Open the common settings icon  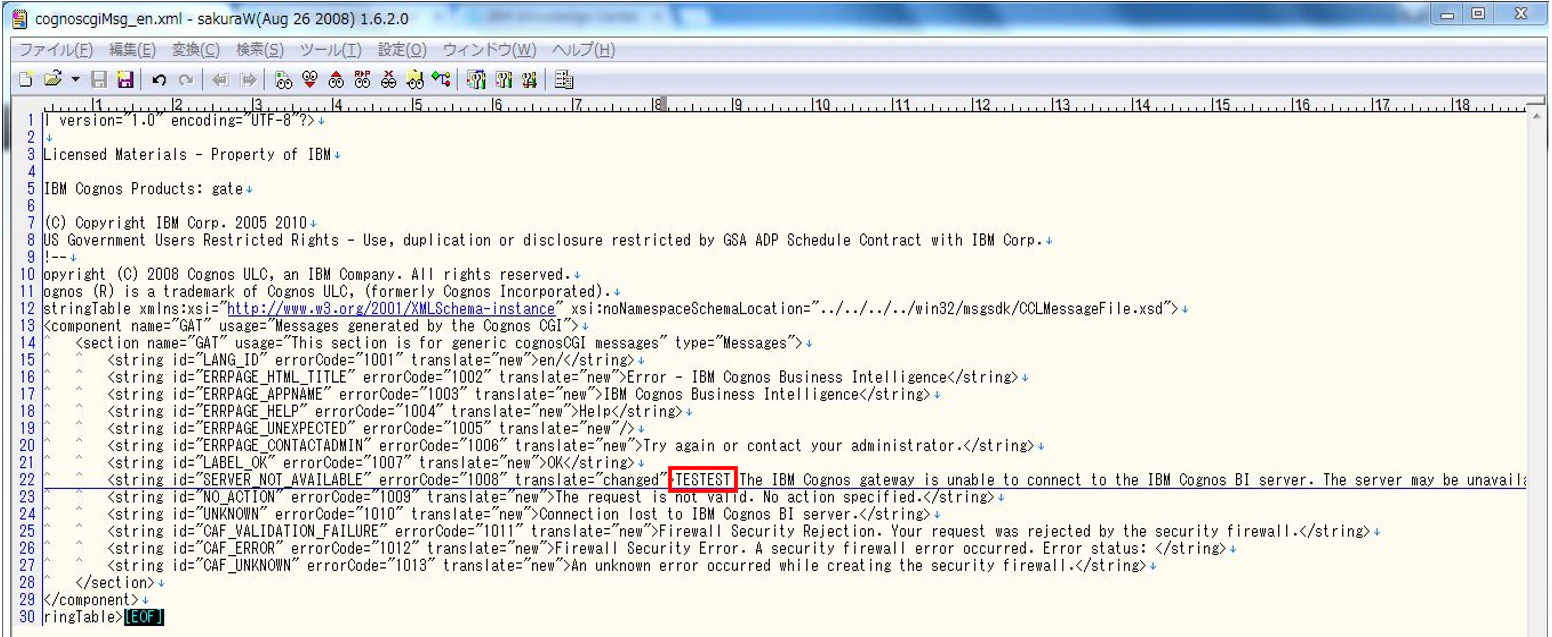click(x=529, y=79)
